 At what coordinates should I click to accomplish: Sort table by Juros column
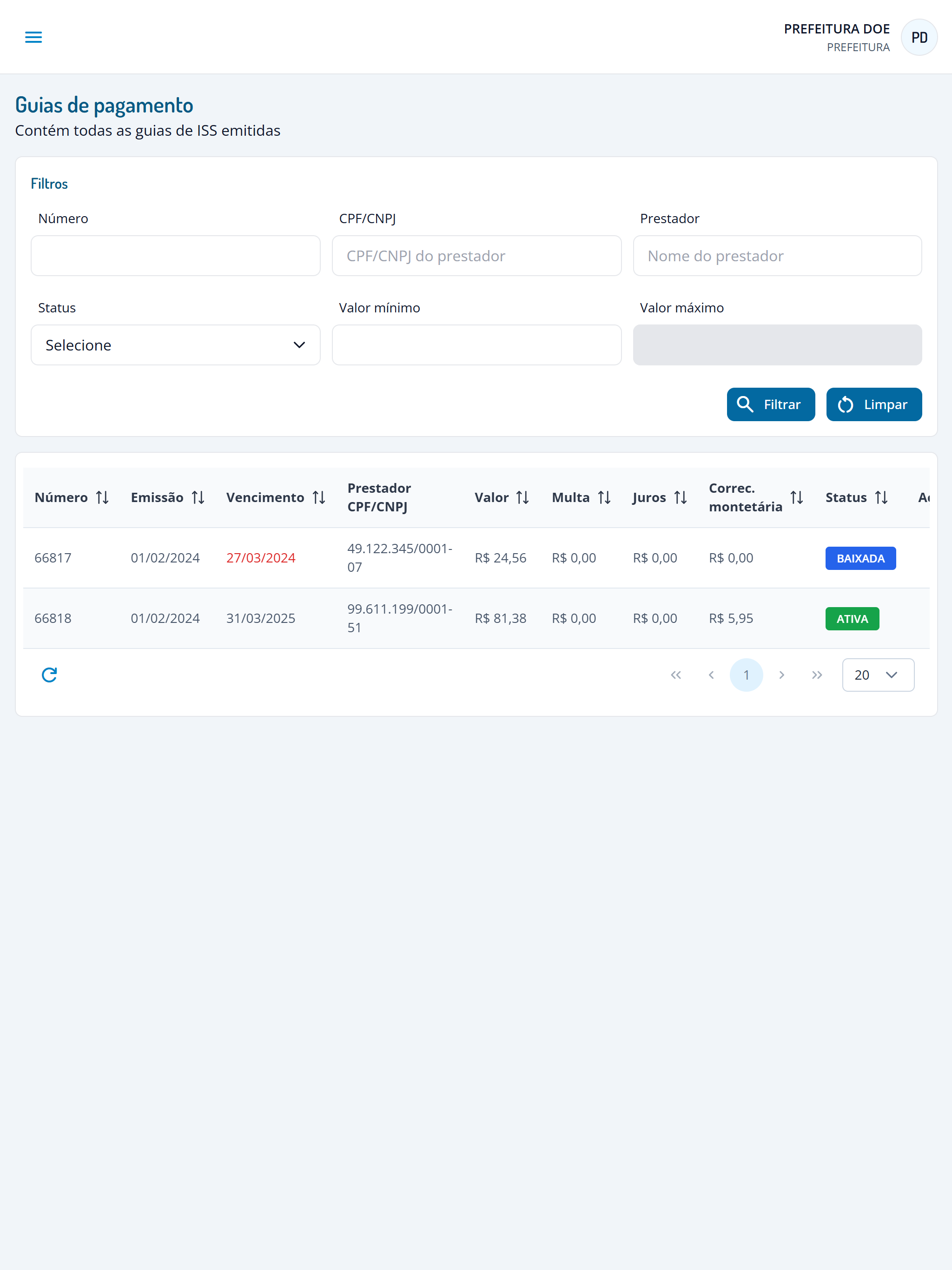(x=681, y=497)
